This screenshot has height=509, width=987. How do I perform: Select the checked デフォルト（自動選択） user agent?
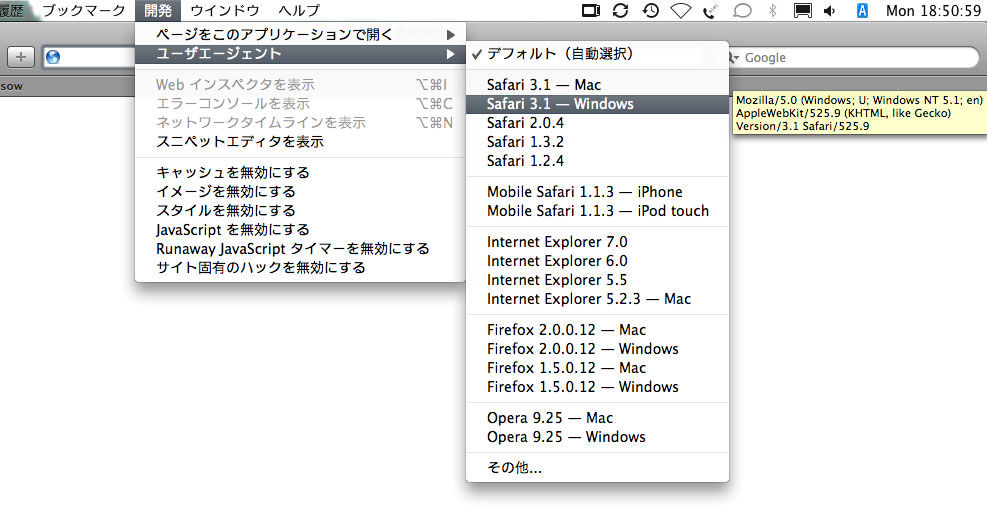tap(559, 54)
